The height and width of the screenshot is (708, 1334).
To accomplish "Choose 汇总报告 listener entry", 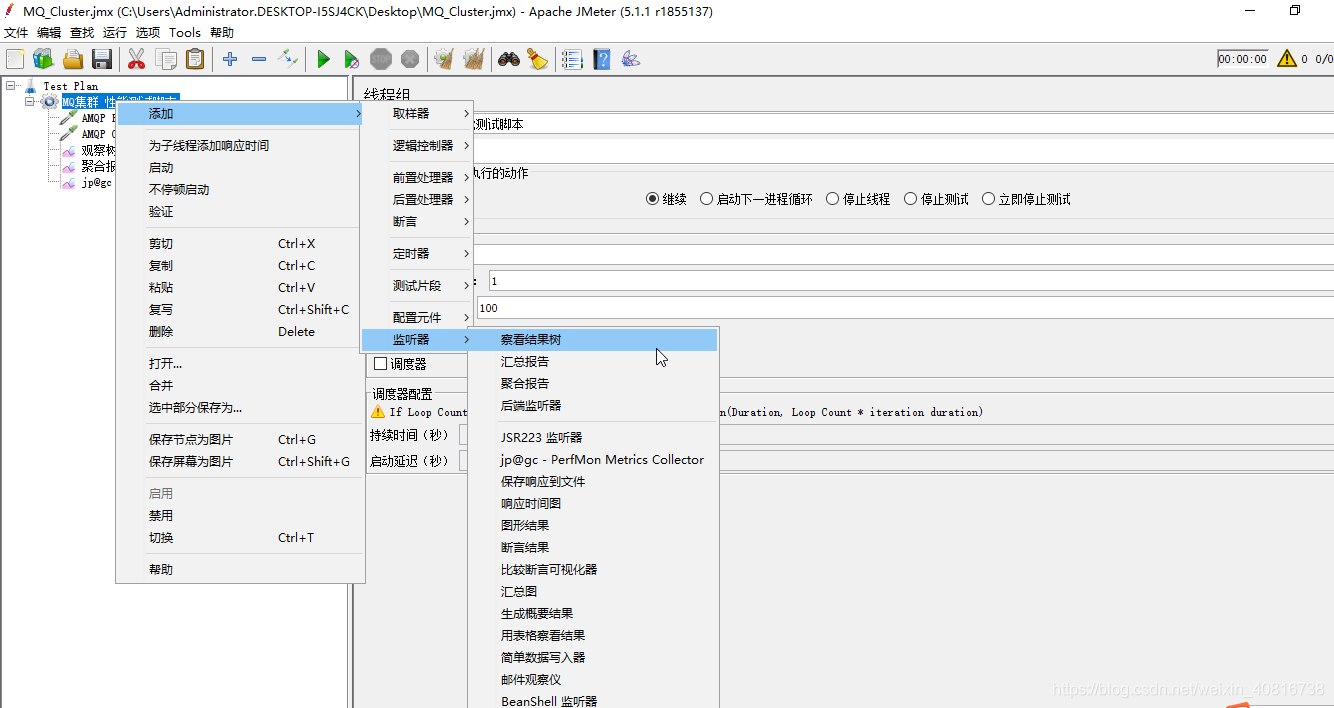I will (594, 362).
